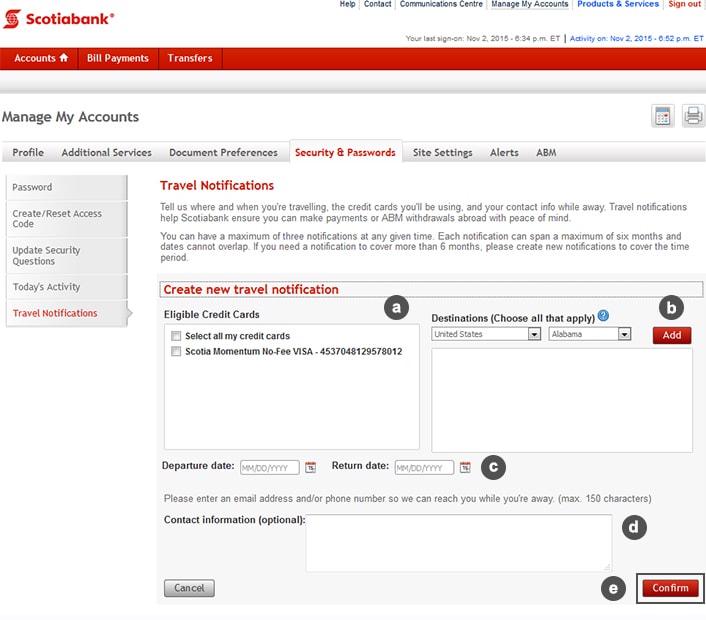Click the Manage My Accounts top link
This screenshot has height=620, width=706.
coord(530,4)
